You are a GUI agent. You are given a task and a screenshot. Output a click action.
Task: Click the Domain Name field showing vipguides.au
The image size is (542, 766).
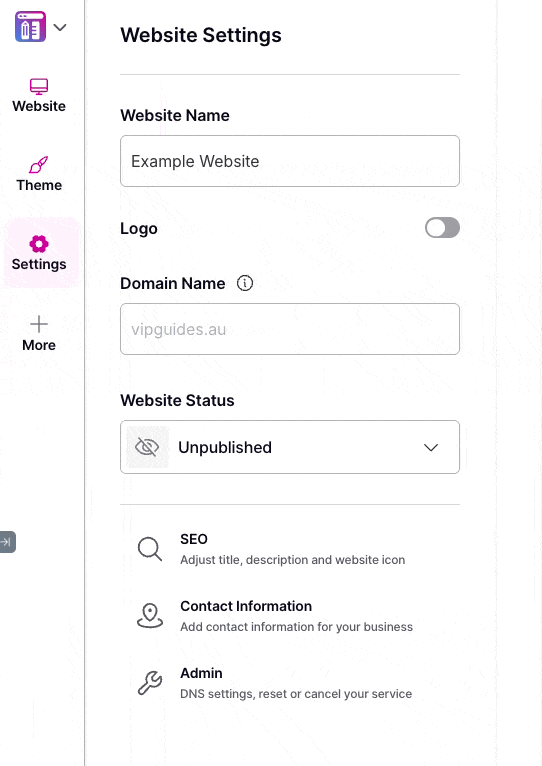[290, 329]
